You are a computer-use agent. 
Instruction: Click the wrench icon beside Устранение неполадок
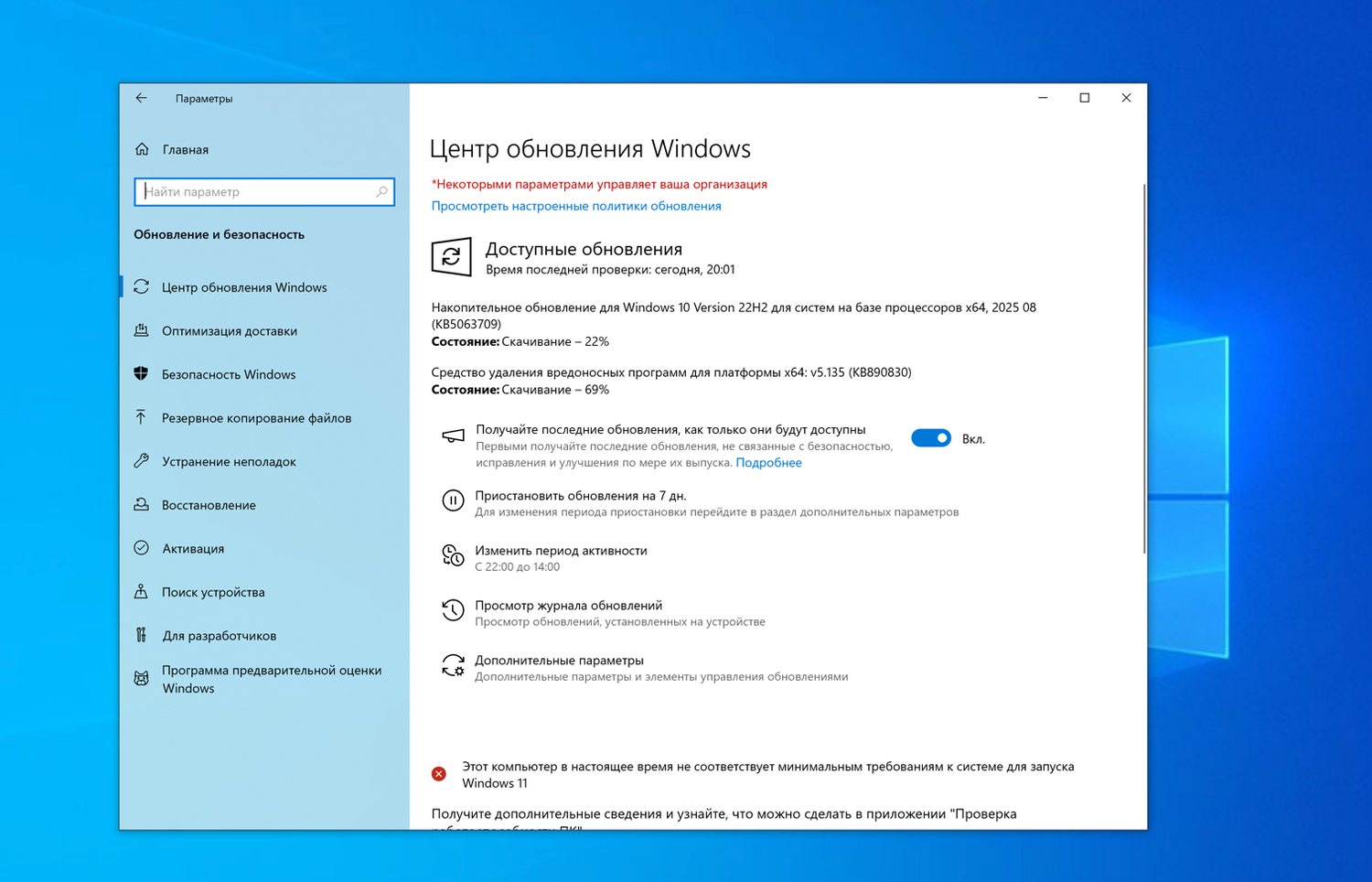pyautogui.click(x=141, y=461)
